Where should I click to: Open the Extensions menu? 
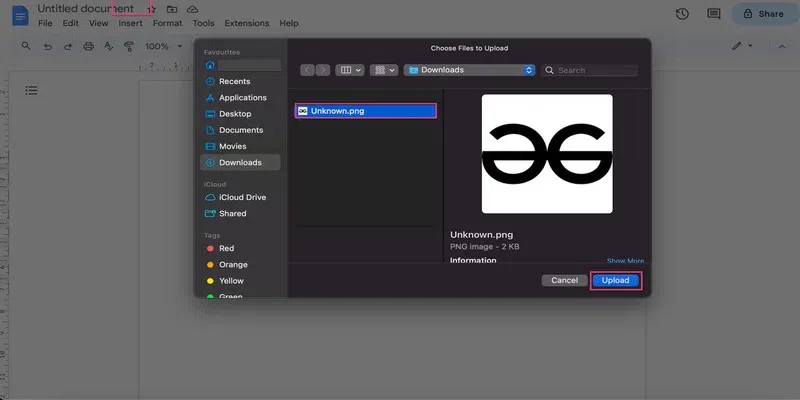point(246,23)
